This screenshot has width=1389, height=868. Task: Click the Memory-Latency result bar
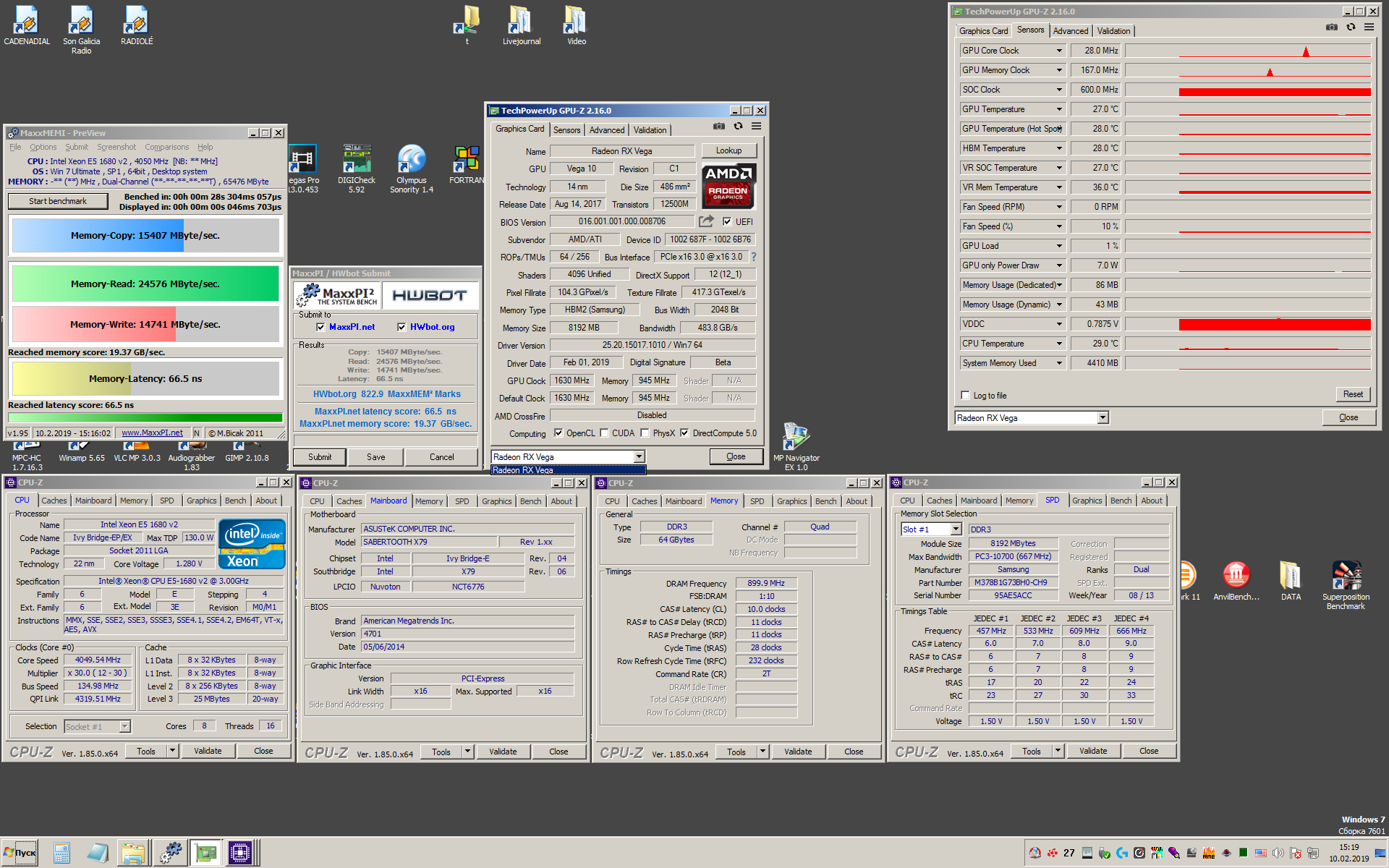pos(145,378)
